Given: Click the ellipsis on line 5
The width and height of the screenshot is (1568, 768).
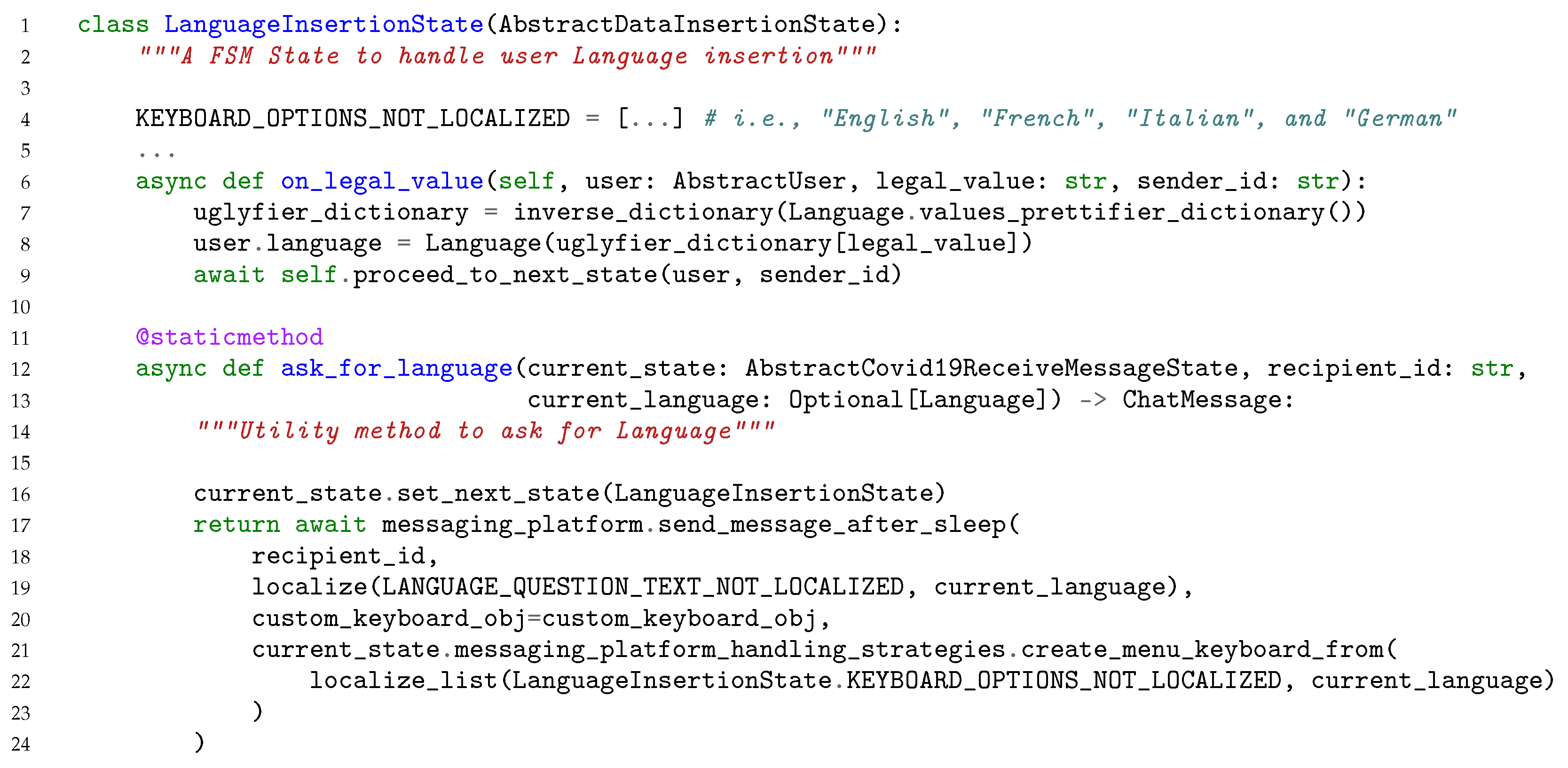Looking at the screenshot, I should pyautogui.click(x=157, y=152).
